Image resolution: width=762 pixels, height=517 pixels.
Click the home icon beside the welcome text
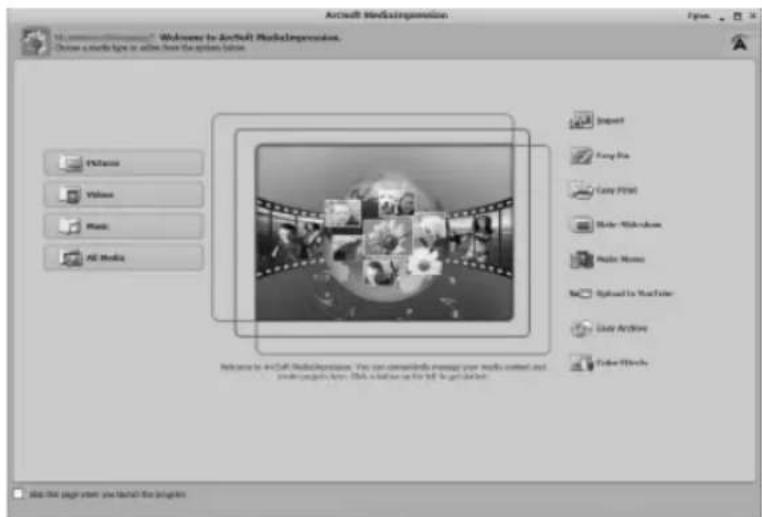(35, 42)
